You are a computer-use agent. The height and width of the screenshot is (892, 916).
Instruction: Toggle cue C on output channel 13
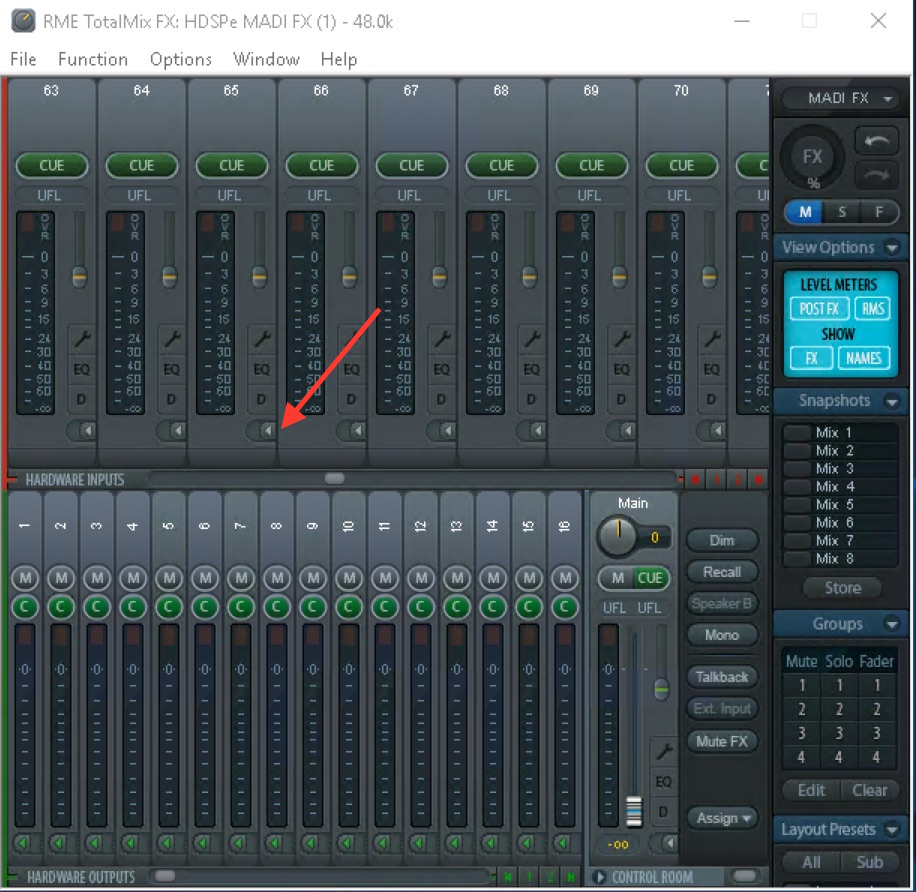click(x=457, y=607)
